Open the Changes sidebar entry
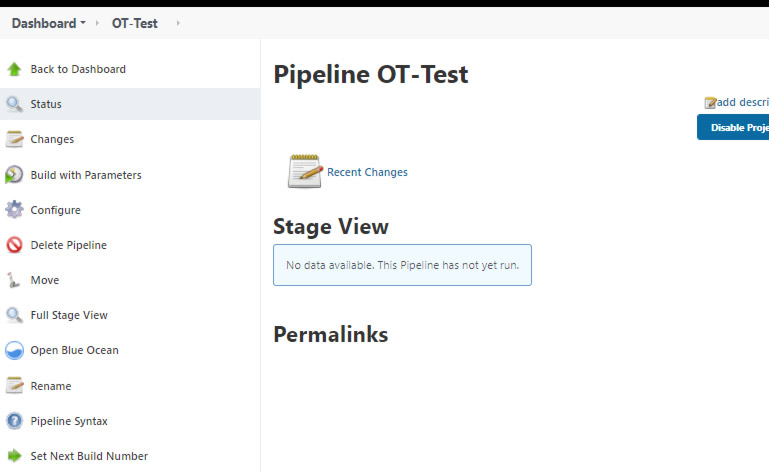The image size is (769, 472). click(x=52, y=139)
